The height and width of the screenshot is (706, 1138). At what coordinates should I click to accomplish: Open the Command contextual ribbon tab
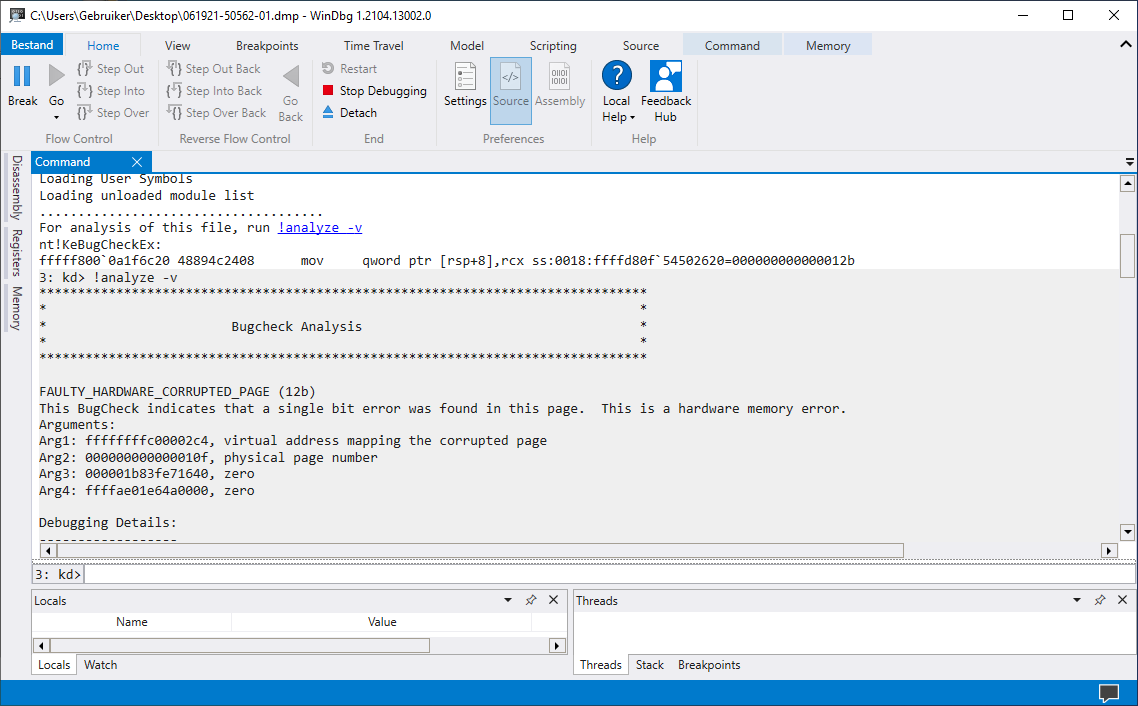click(732, 45)
